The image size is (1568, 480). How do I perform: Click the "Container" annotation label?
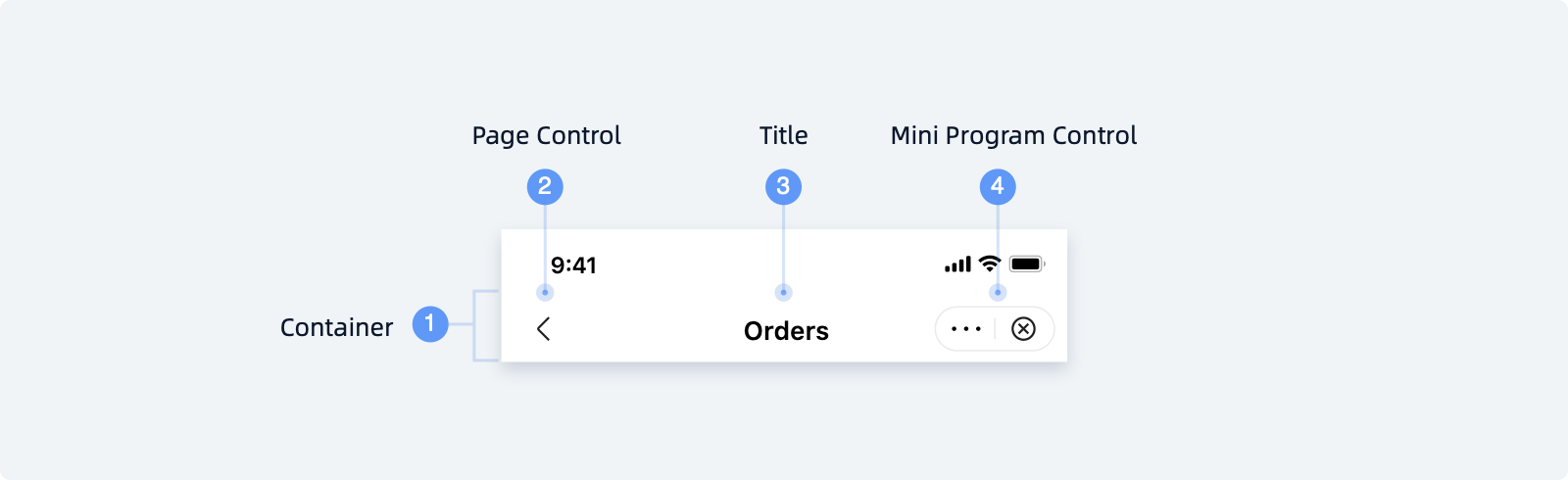click(336, 327)
